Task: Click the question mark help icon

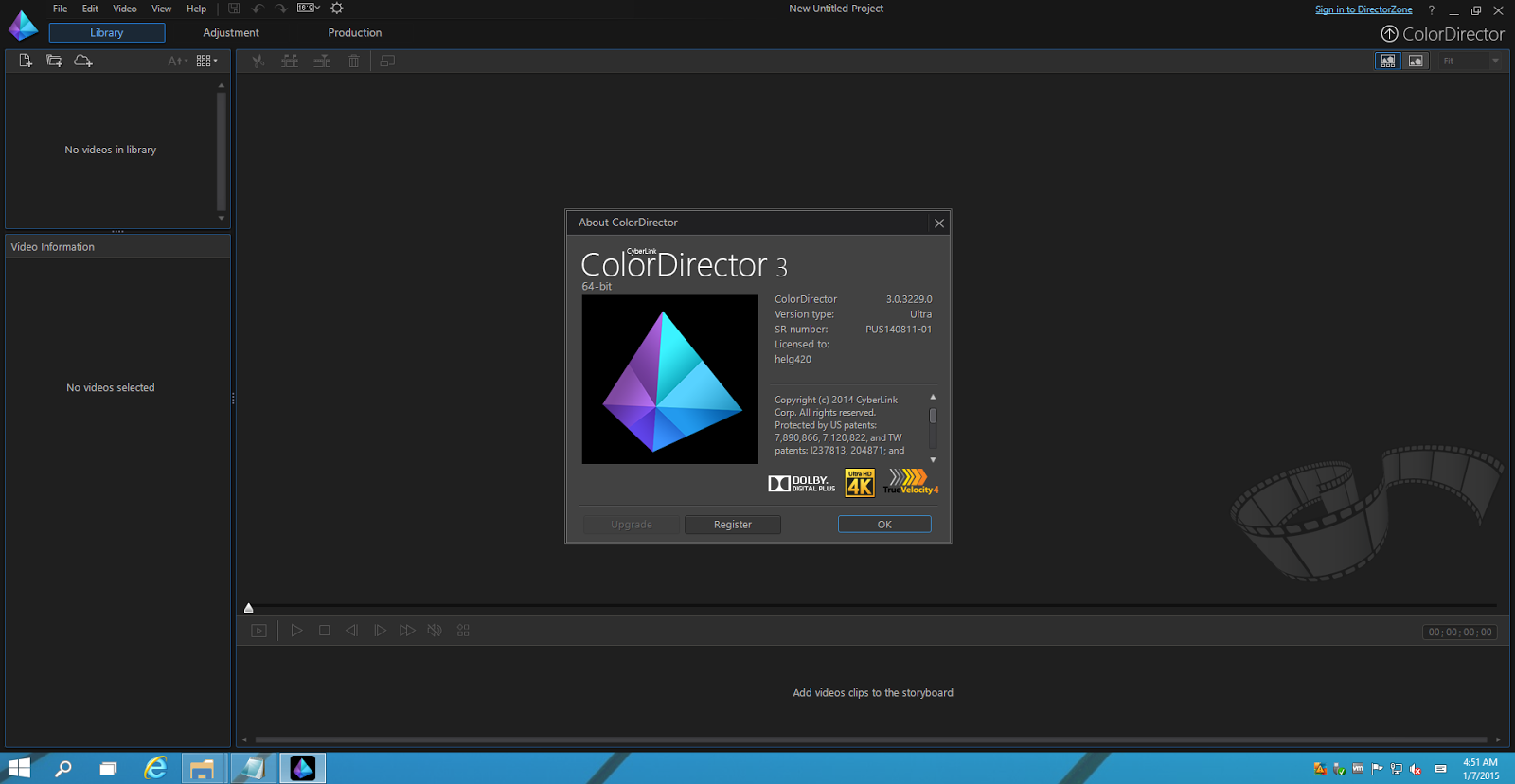Action: [1432, 10]
